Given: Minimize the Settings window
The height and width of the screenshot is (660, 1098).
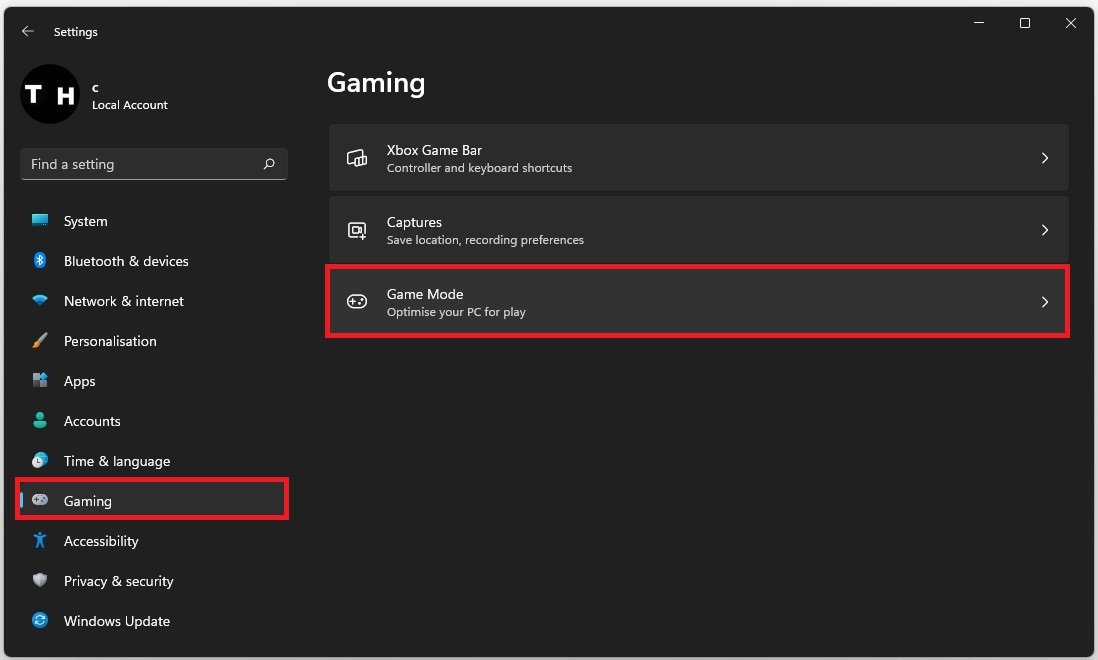Looking at the screenshot, I should click(979, 23).
